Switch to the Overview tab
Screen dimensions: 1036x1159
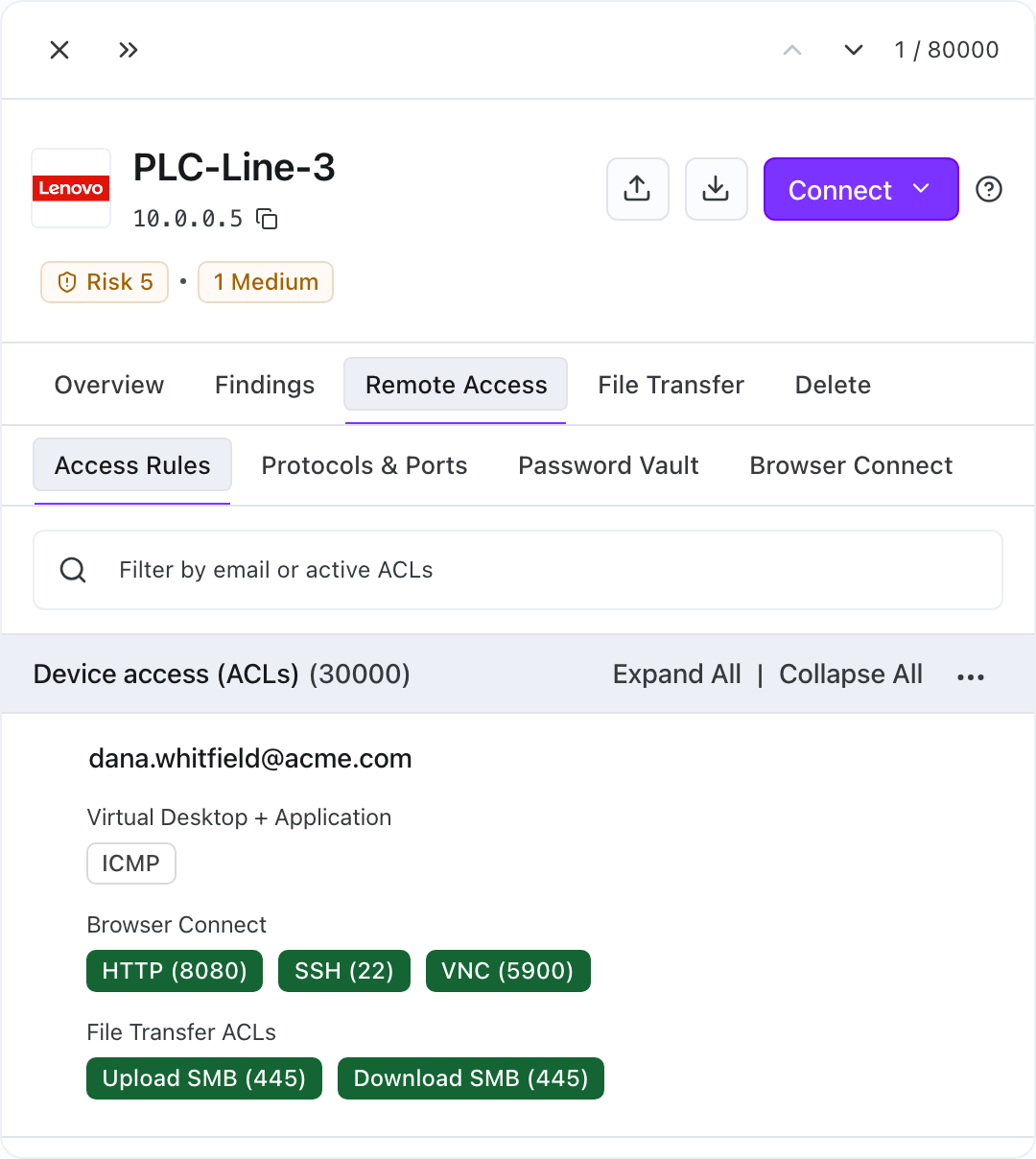pos(109,385)
